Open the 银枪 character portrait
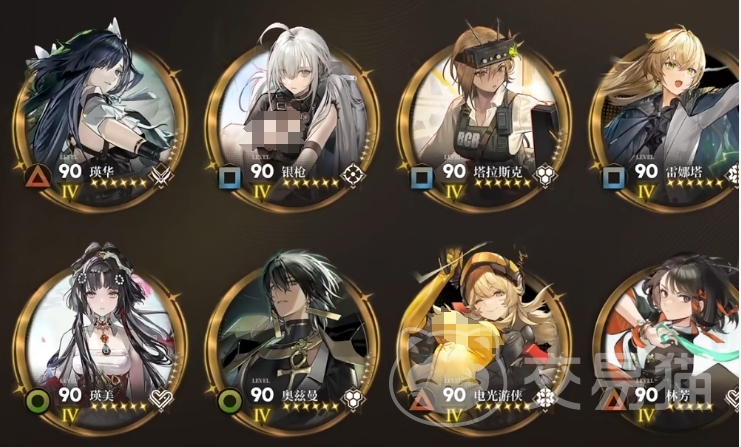 (x=292, y=120)
